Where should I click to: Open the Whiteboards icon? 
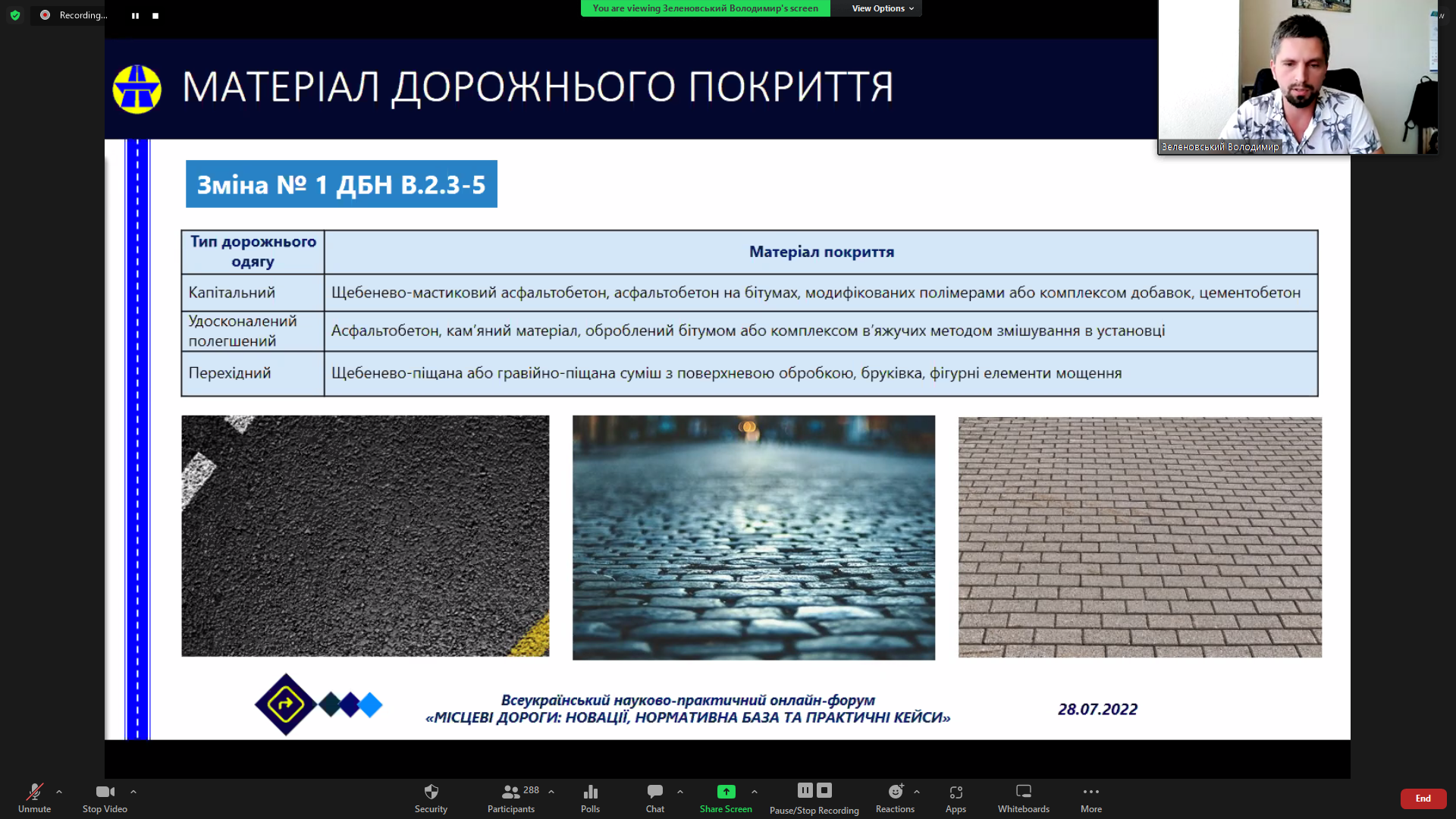pos(1023,792)
